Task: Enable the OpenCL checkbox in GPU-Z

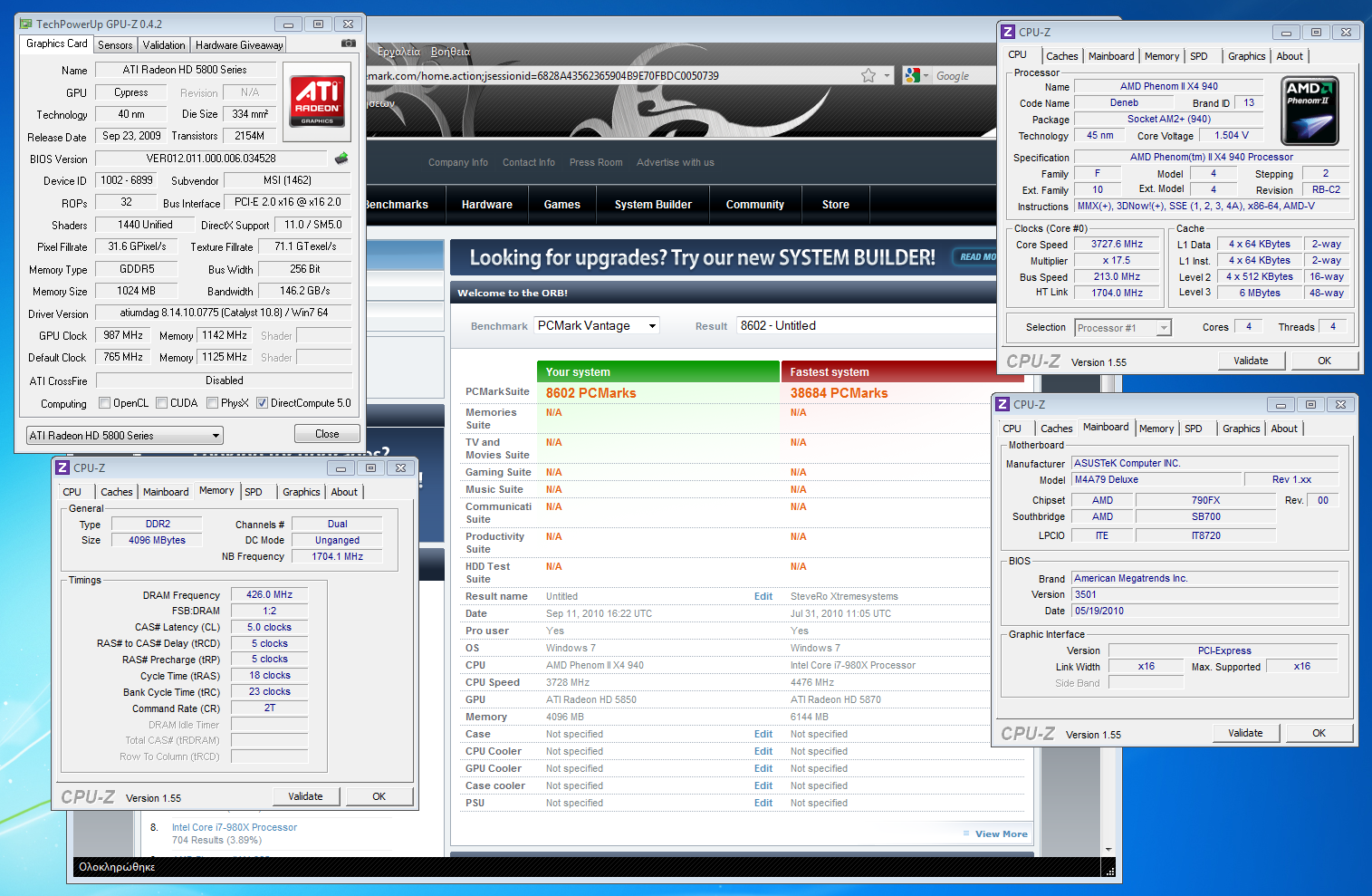Action: click(x=104, y=403)
